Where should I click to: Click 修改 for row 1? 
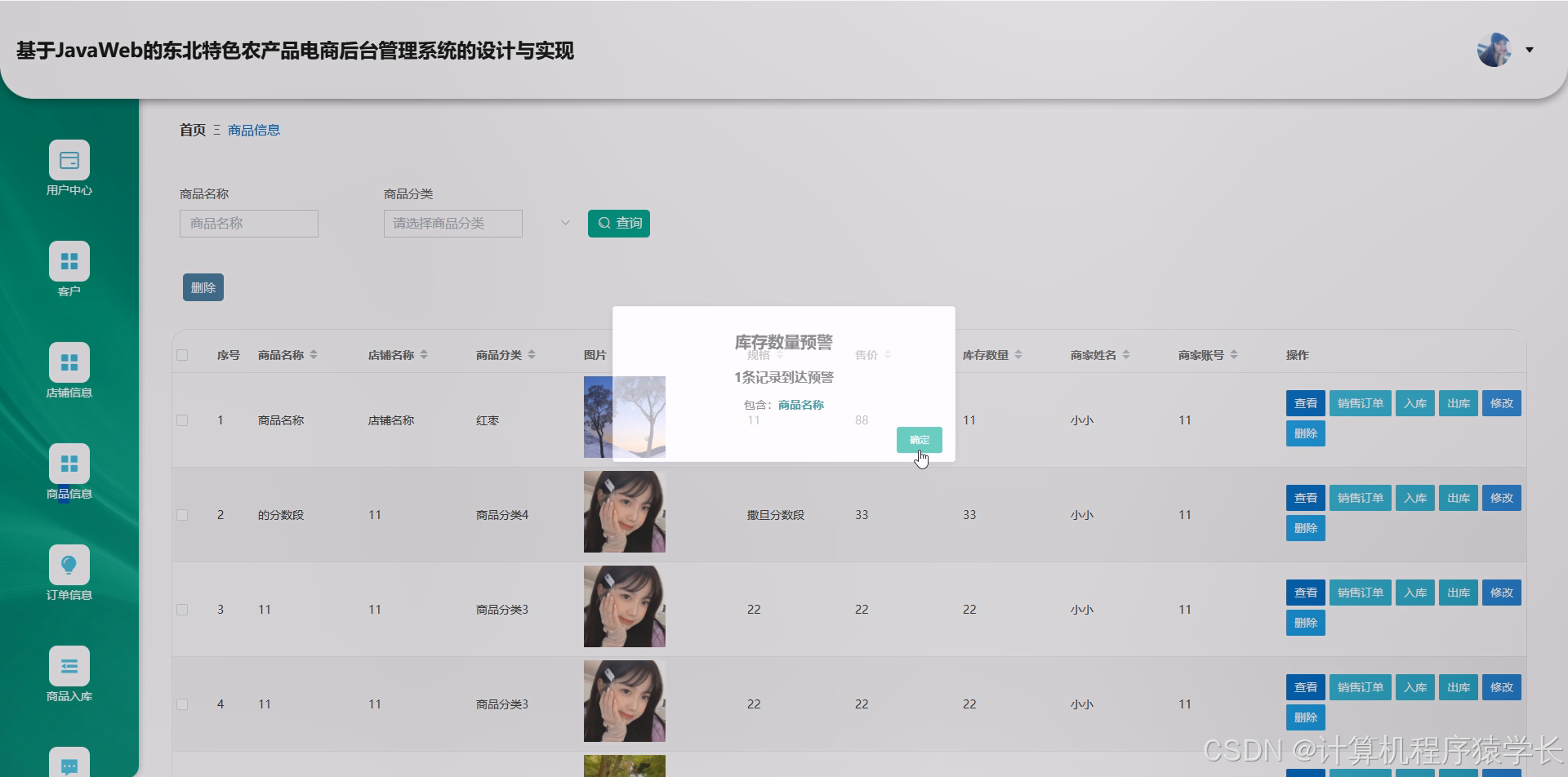[x=1502, y=403]
